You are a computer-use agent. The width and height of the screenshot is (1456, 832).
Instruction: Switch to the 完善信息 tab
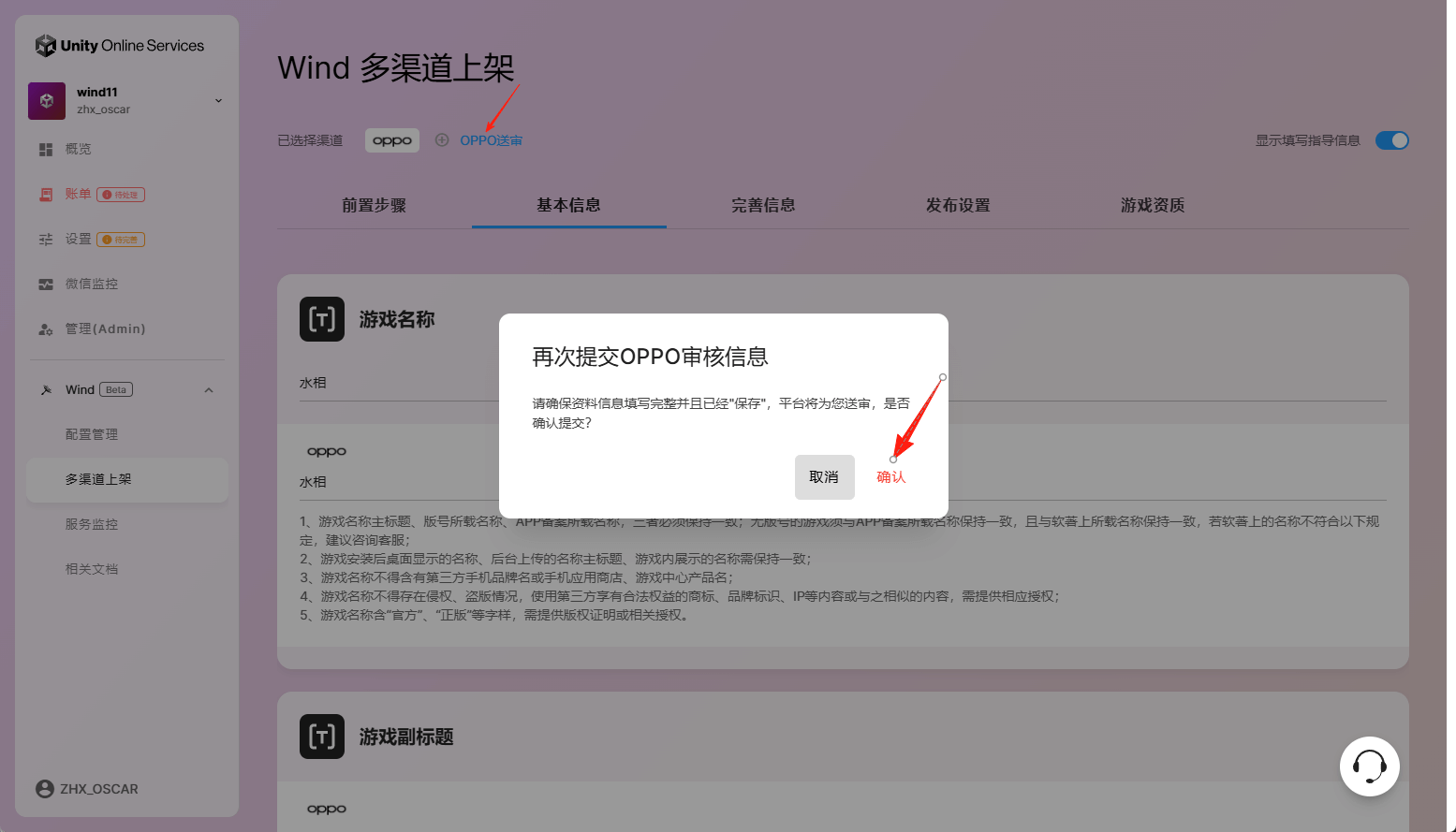coord(763,205)
